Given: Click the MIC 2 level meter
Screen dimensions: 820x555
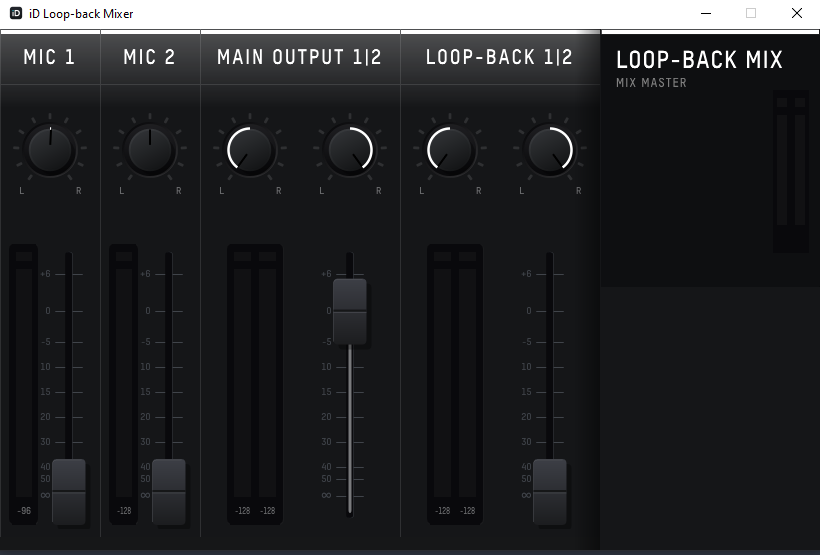Looking at the screenshot, I should (x=123, y=384).
